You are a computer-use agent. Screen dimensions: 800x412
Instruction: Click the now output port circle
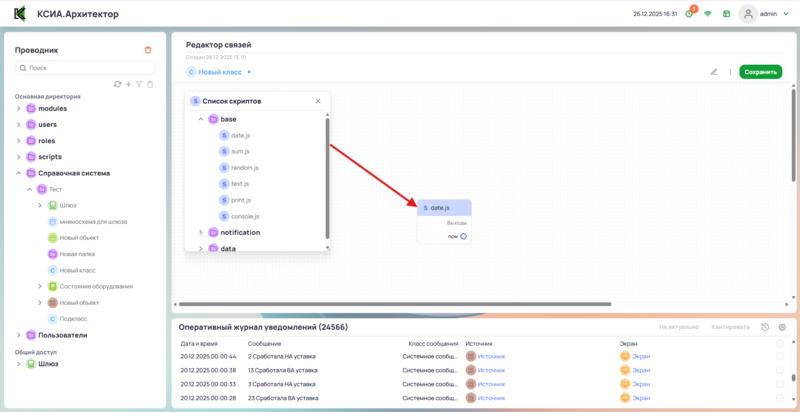point(463,237)
